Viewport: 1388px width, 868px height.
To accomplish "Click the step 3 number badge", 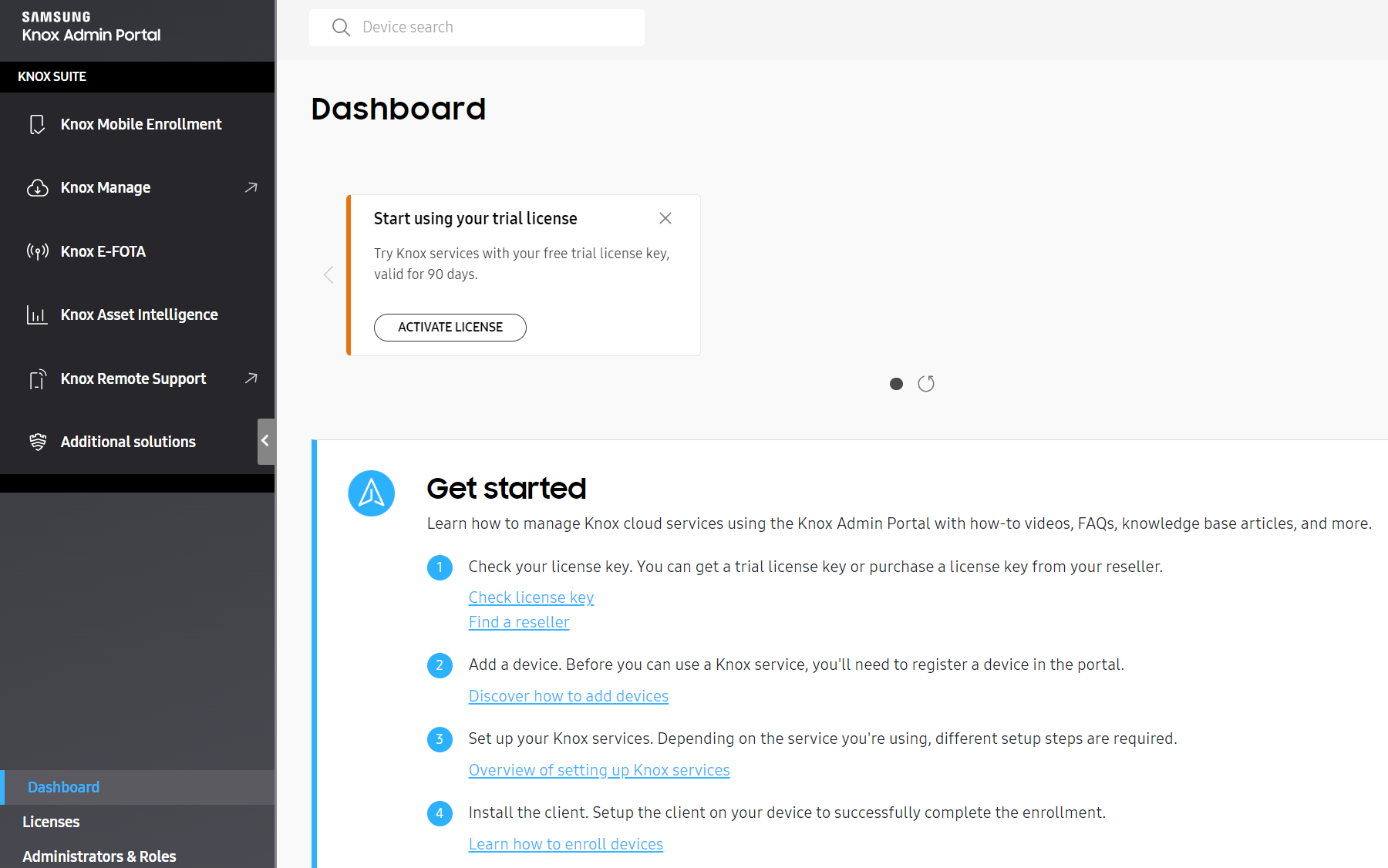I will (440, 739).
